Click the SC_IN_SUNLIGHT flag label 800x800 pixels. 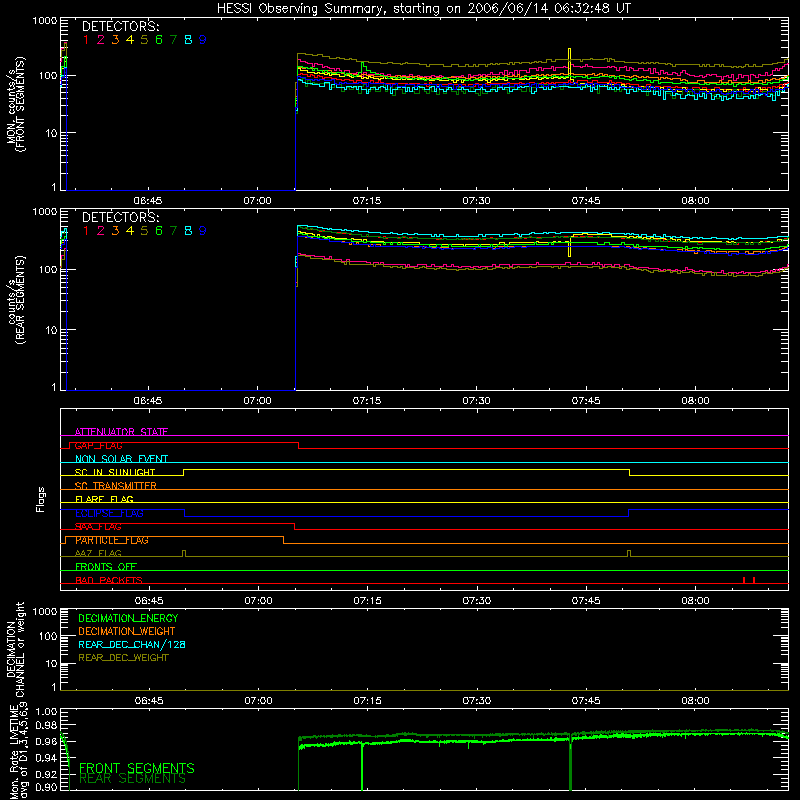tap(115, 472)
